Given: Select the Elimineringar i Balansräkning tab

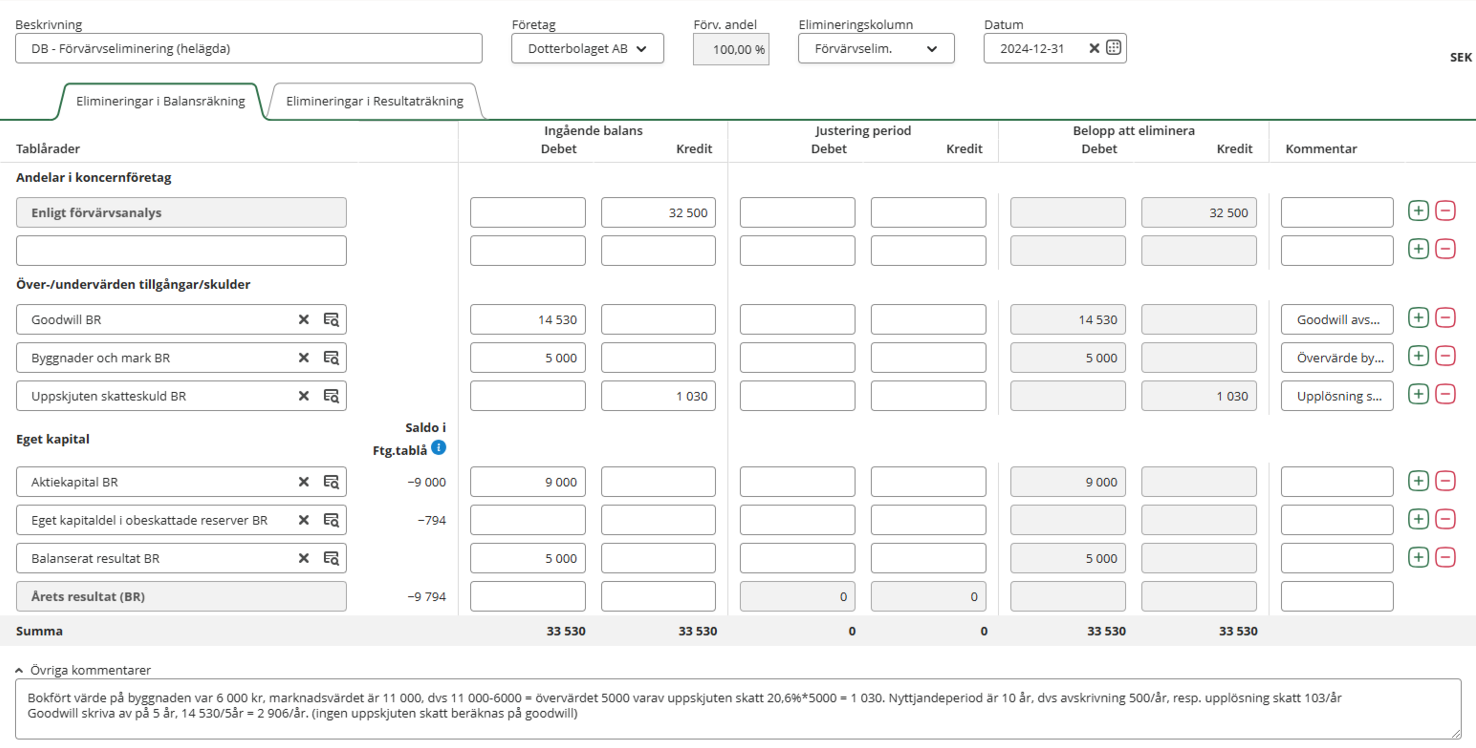Looking at the screenshot, I should [160, 101].
